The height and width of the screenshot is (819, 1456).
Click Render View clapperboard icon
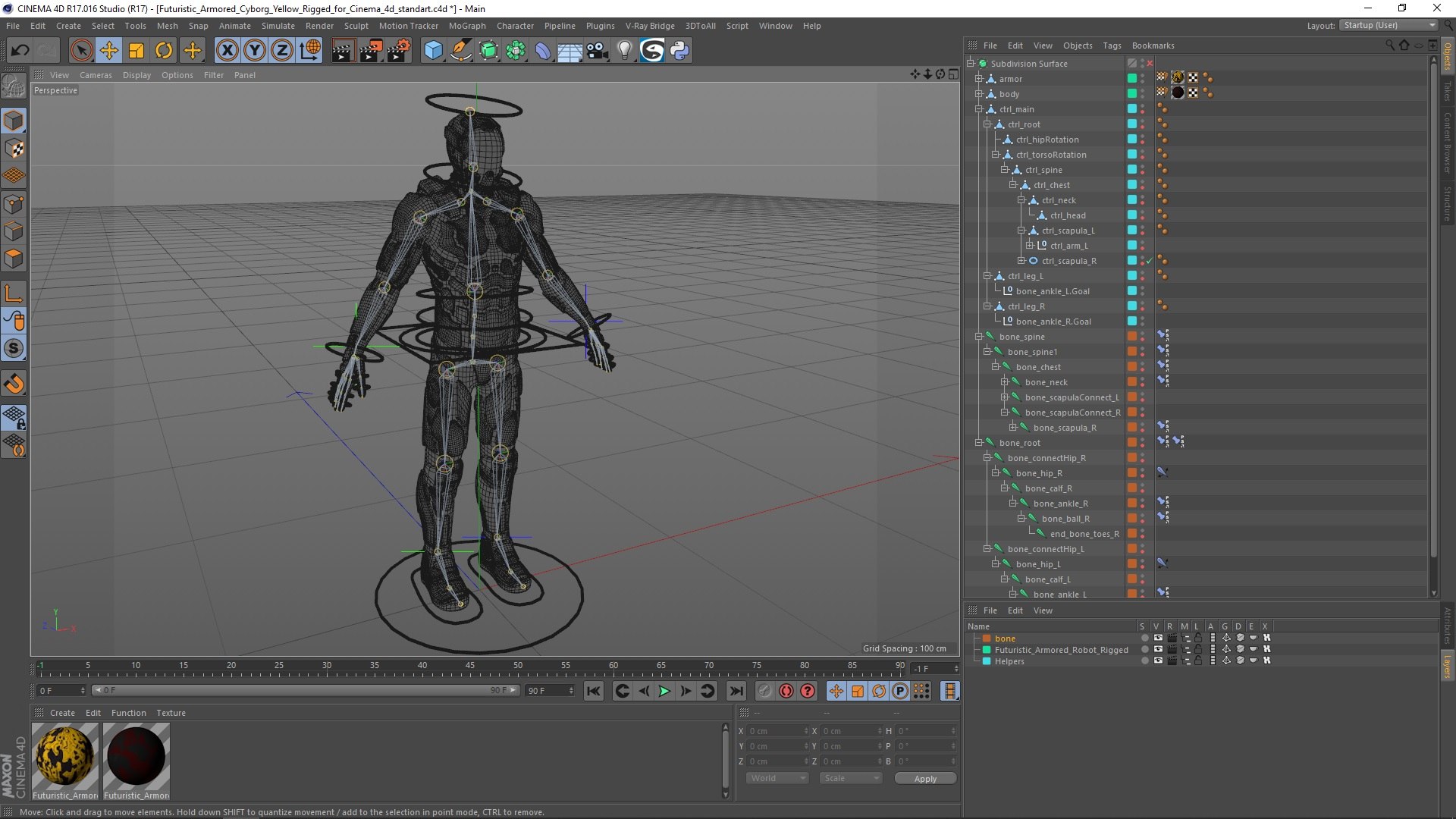[x=343, y=51]
